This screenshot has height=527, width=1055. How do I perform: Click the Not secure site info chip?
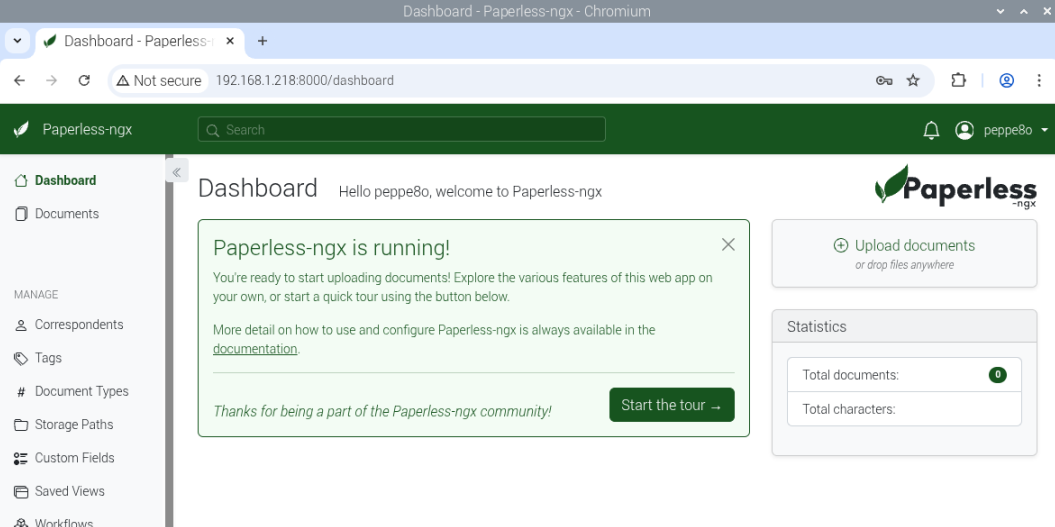point(159,81)
